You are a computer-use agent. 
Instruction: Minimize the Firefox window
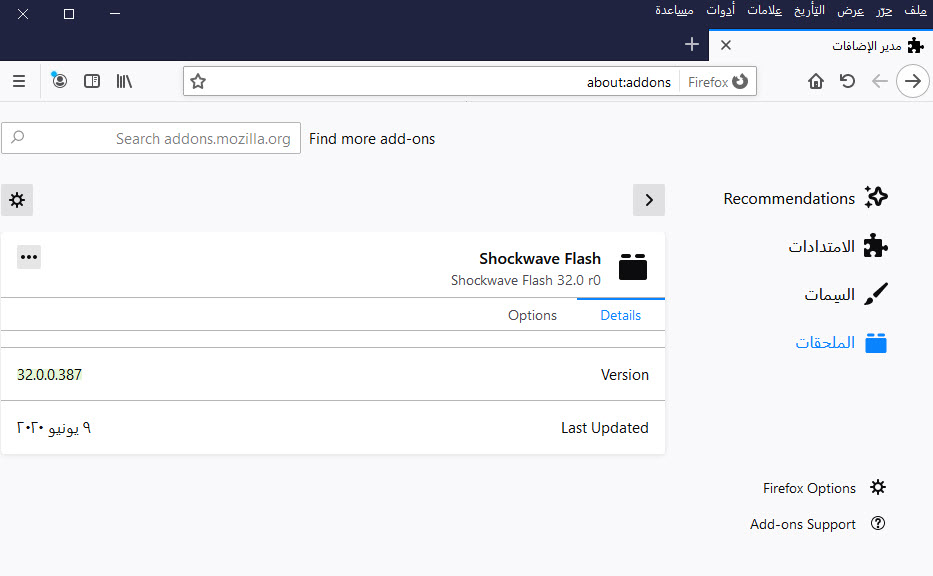(115, 14)
